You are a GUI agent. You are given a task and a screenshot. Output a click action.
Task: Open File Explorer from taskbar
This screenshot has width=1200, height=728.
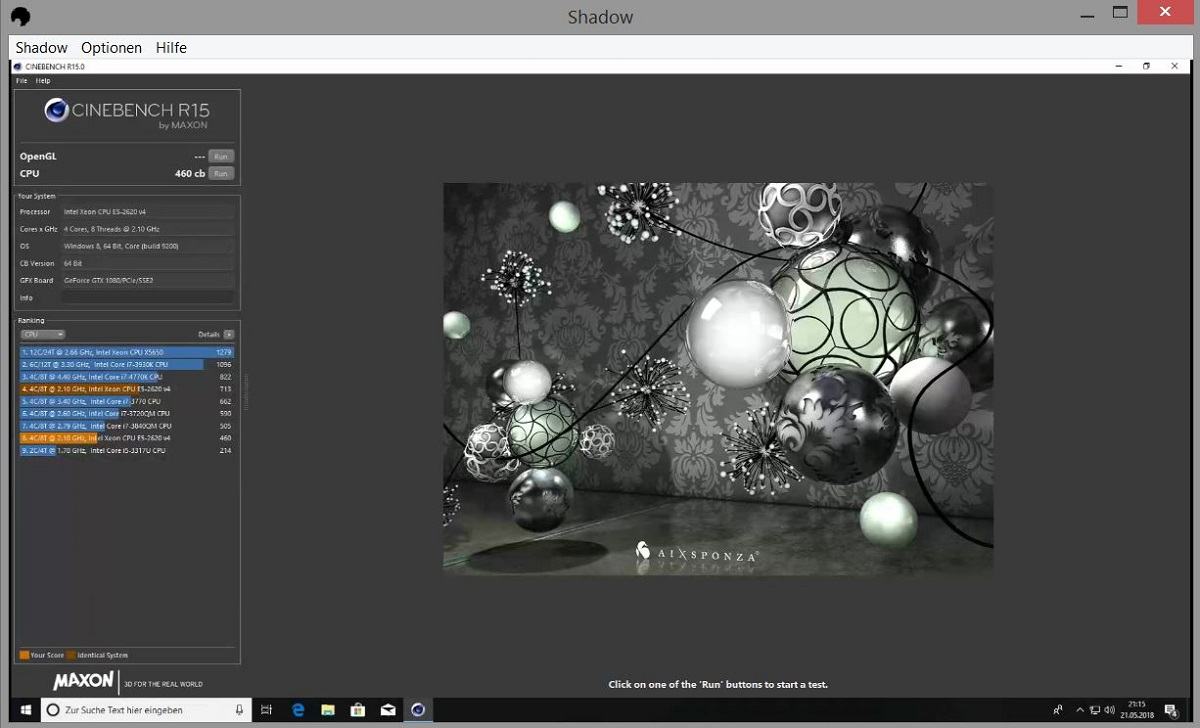[x=328, y=710]
